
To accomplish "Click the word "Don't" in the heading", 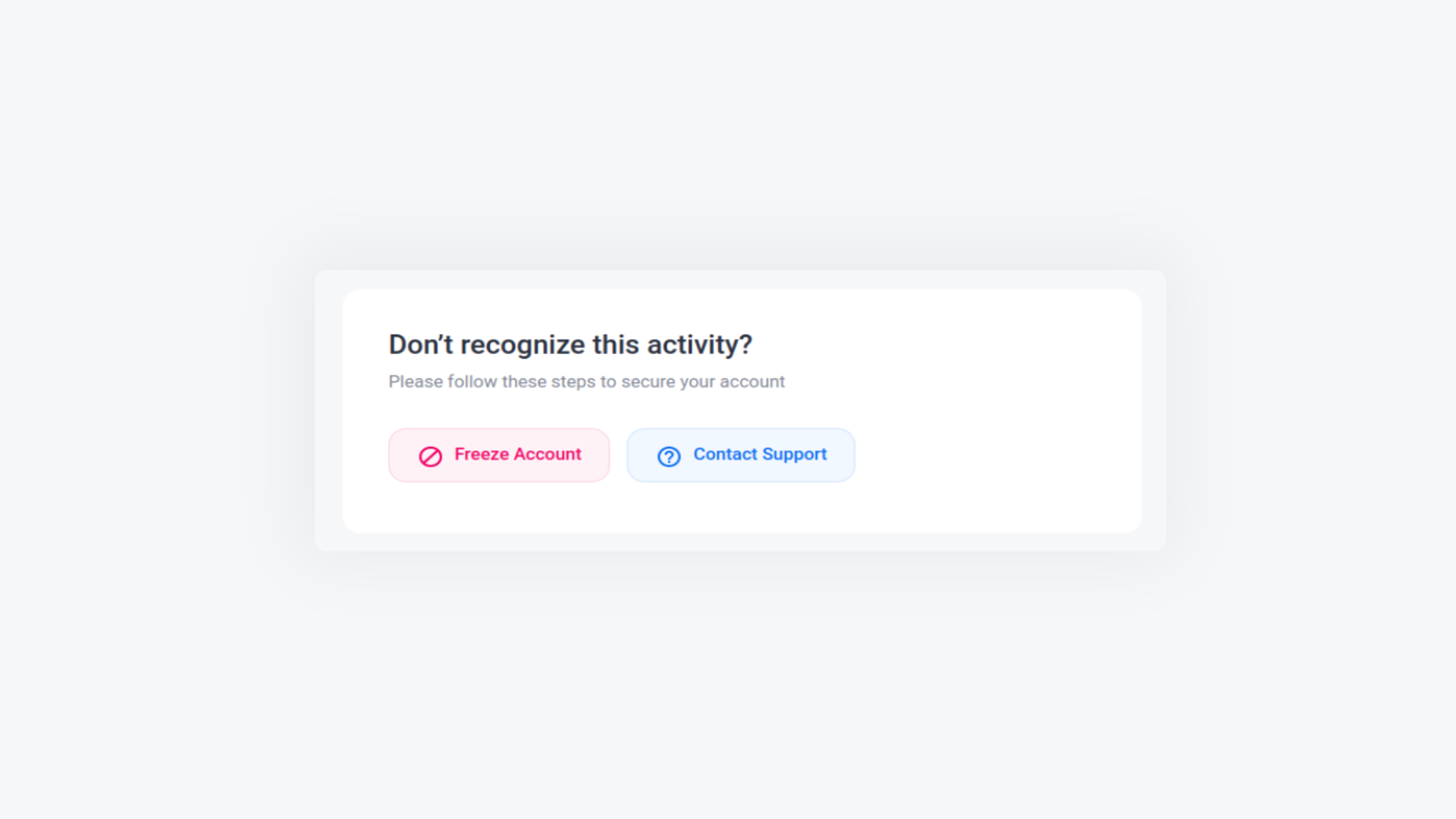I will (x=421, y=345).
